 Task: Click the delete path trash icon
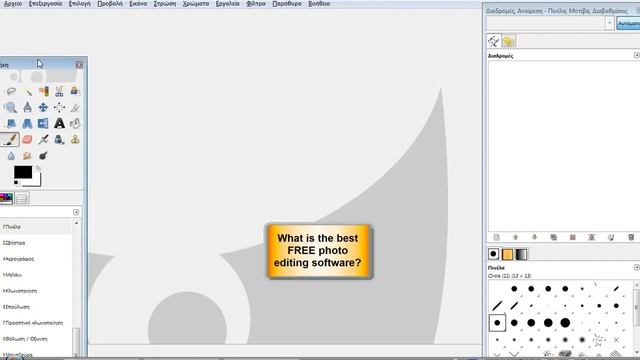click(x=631, y=237)
